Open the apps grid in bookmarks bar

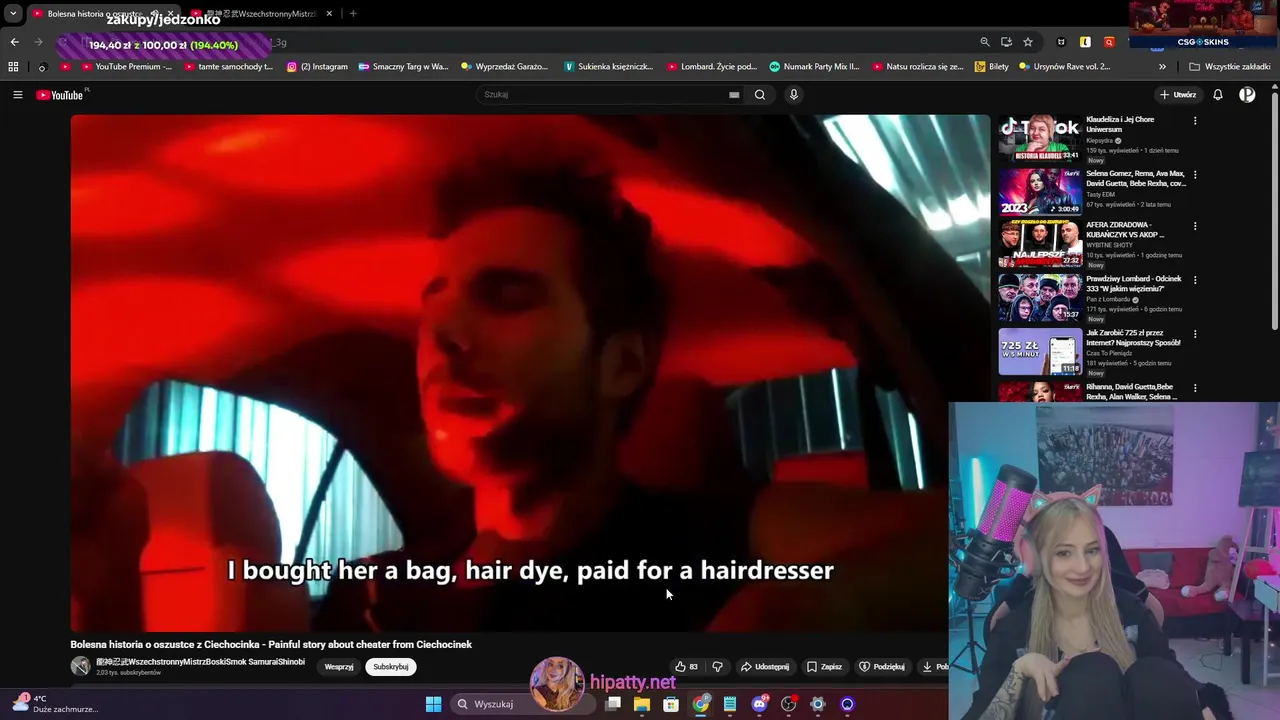click(x=13, y=67)
